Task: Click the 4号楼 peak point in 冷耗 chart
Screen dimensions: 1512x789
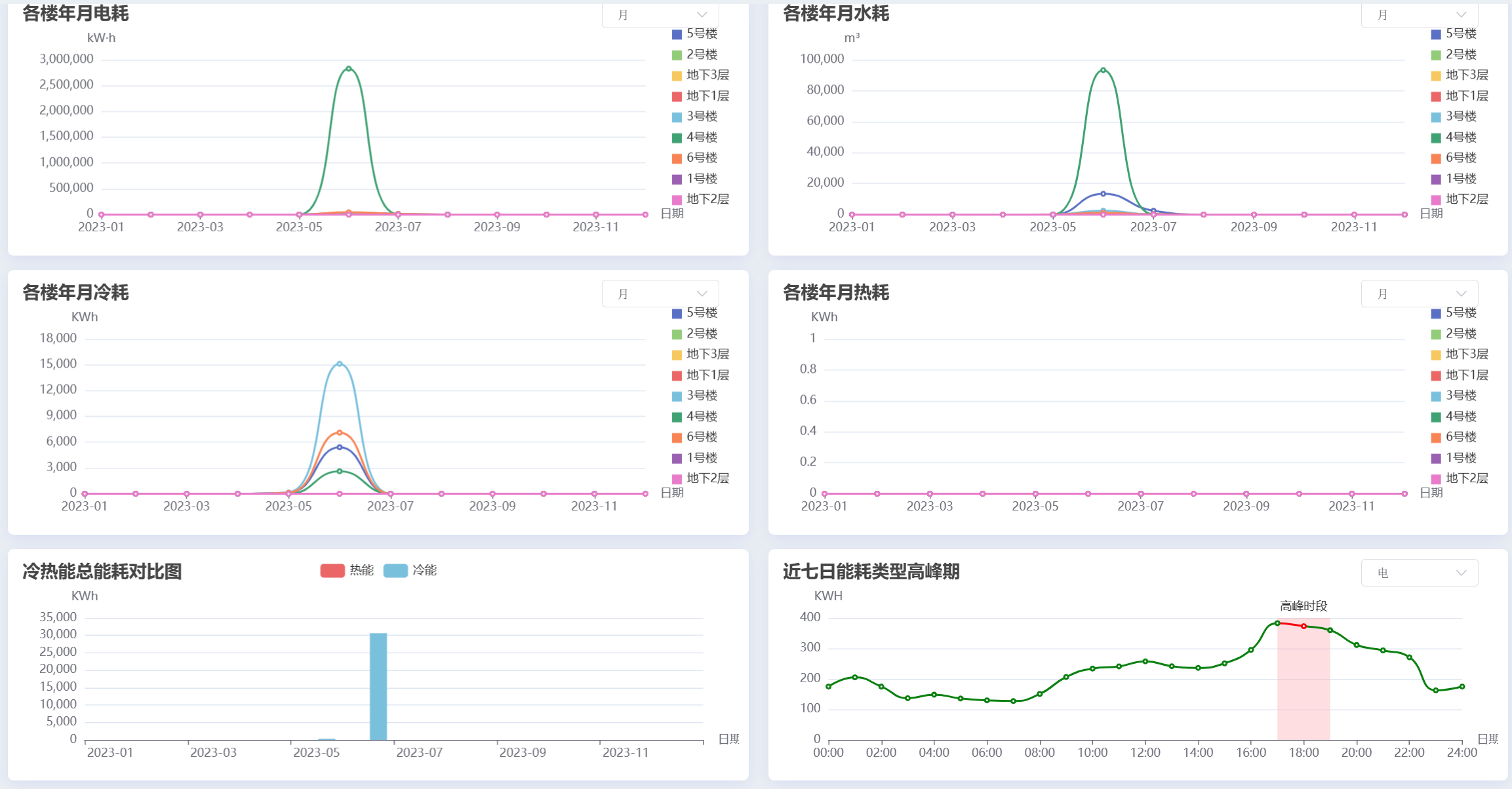Action: (339, 471)
